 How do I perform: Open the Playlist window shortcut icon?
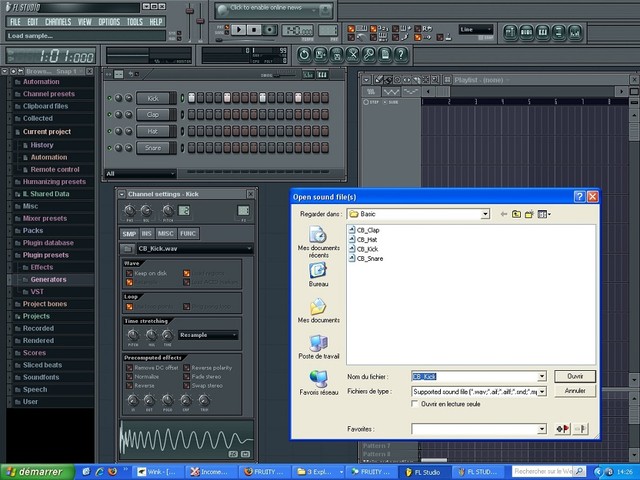pyautogui.click(x=510, y=32)
